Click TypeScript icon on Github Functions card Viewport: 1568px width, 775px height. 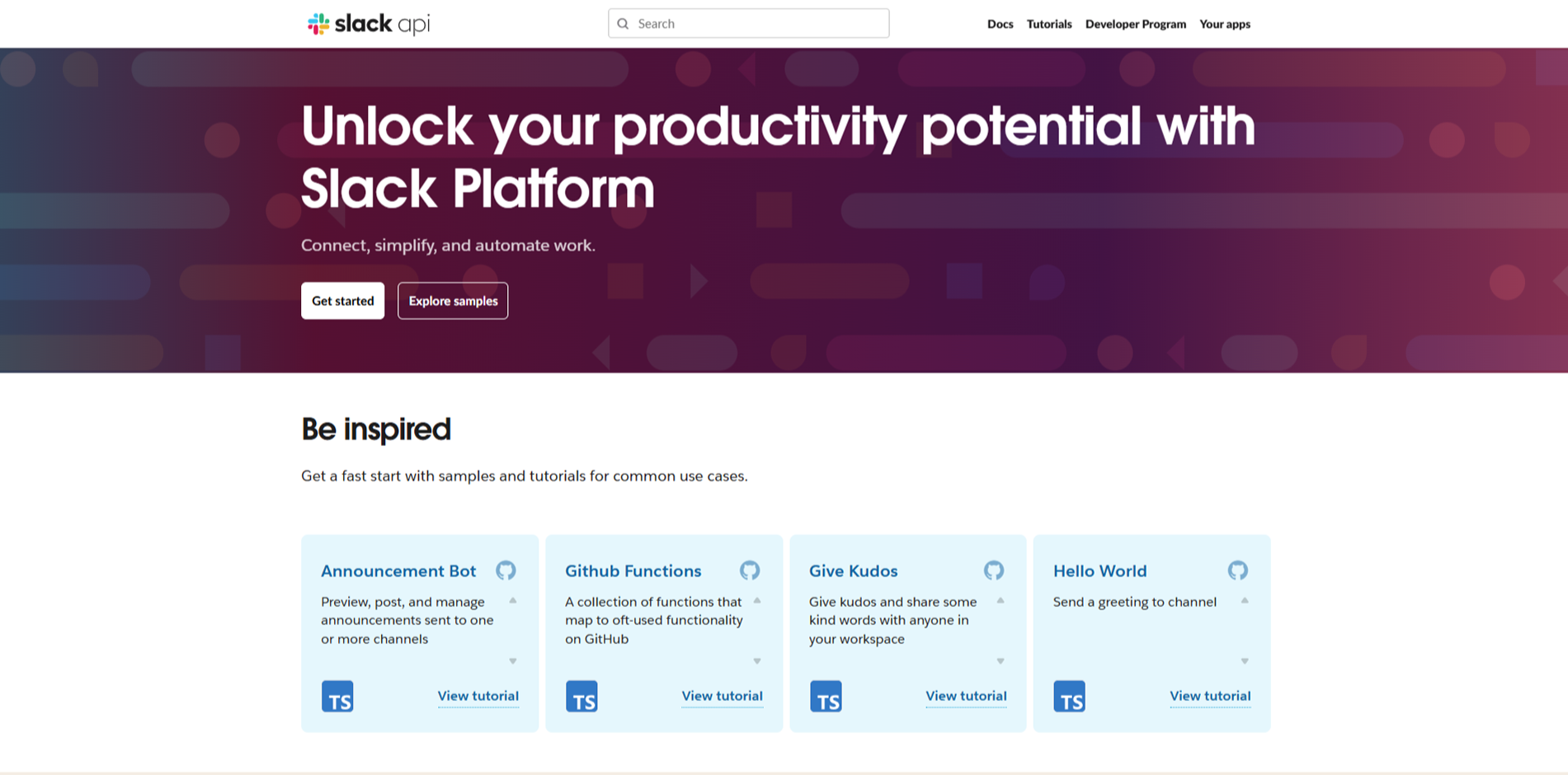click(x=582, y=697)
